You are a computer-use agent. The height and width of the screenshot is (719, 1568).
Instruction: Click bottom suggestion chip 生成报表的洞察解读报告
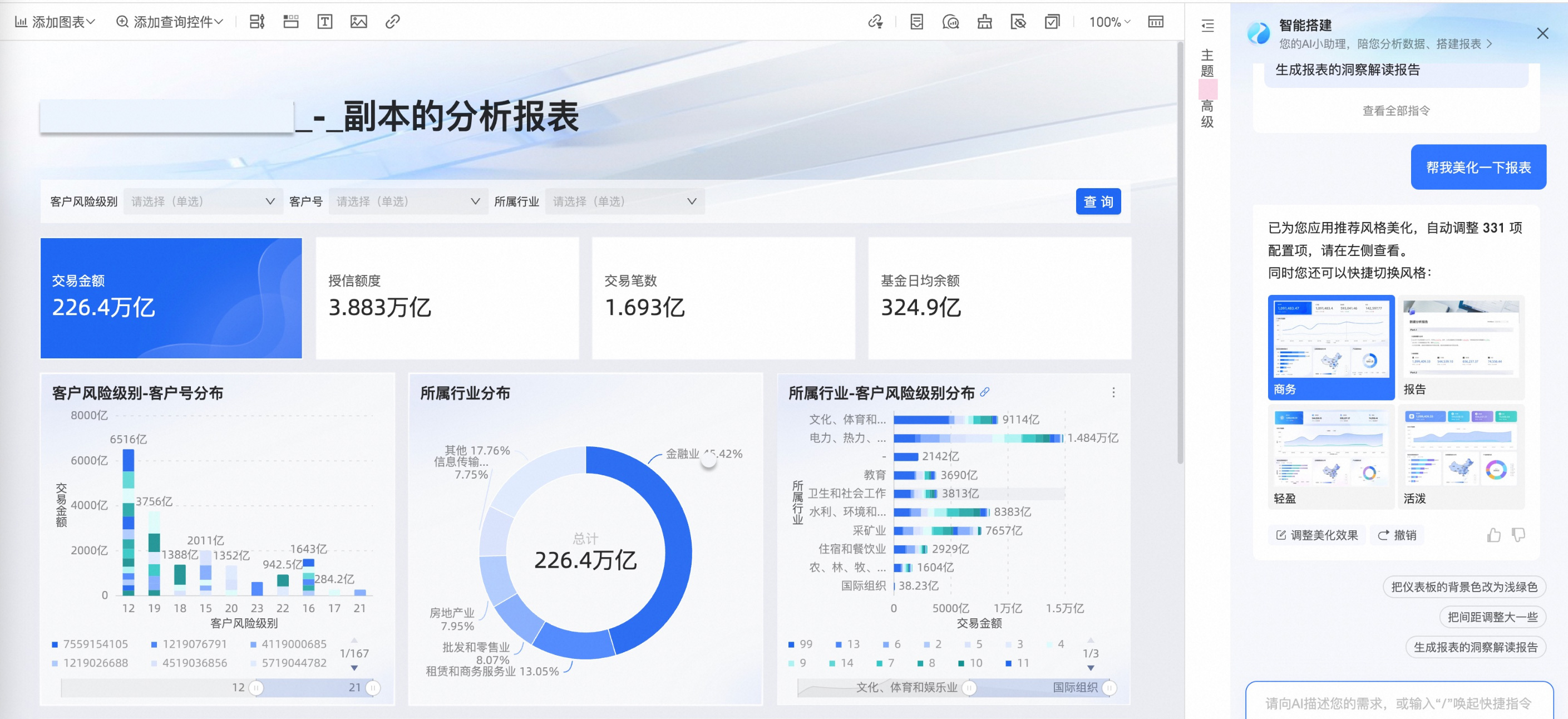point(1475,647)
